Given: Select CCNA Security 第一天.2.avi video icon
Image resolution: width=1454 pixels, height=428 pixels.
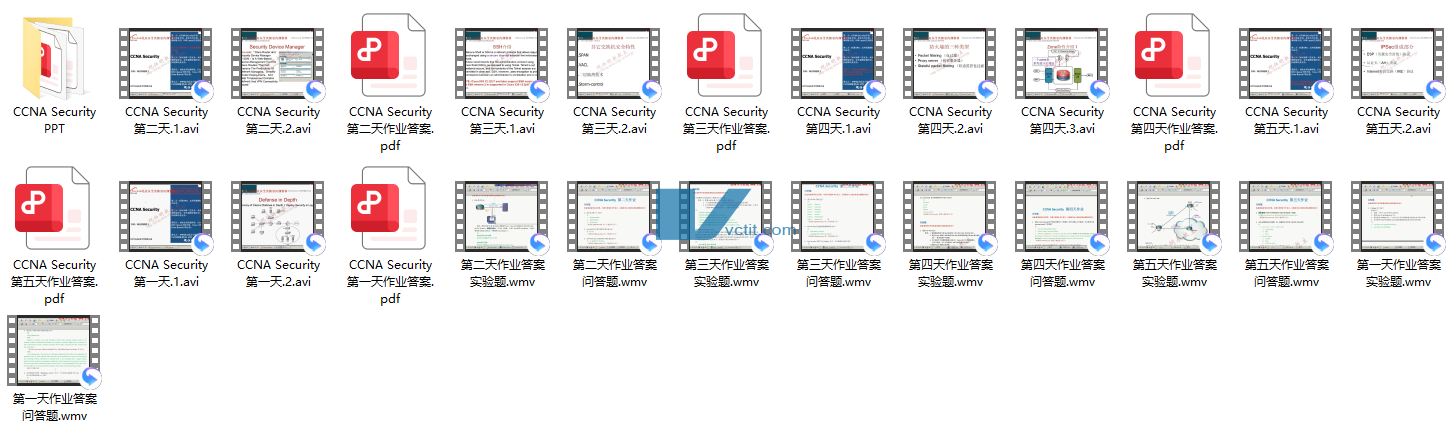Looking at the screenshot, I should coord(279,217).
